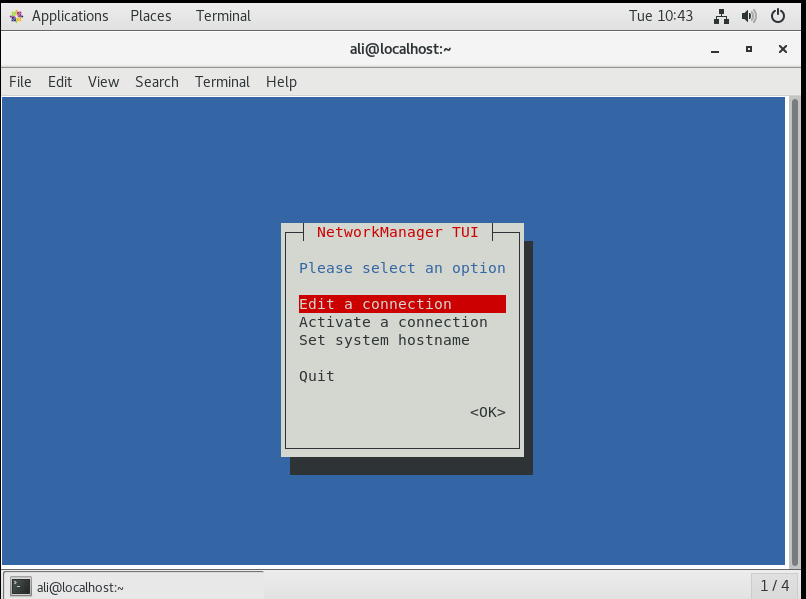Viewport: 806px width, 599px height.
Task: Click the clock showing Tue 10:43
Action: click(x=661, y=16)
